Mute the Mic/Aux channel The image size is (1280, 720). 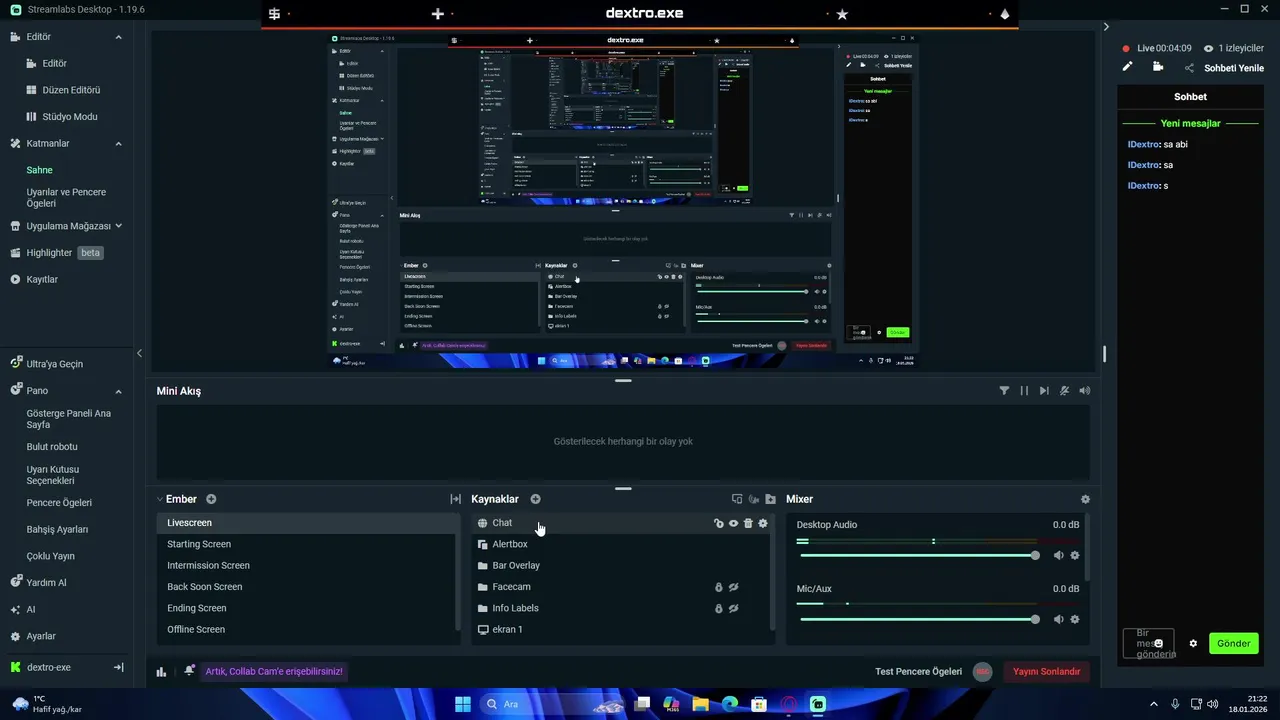1059,619
